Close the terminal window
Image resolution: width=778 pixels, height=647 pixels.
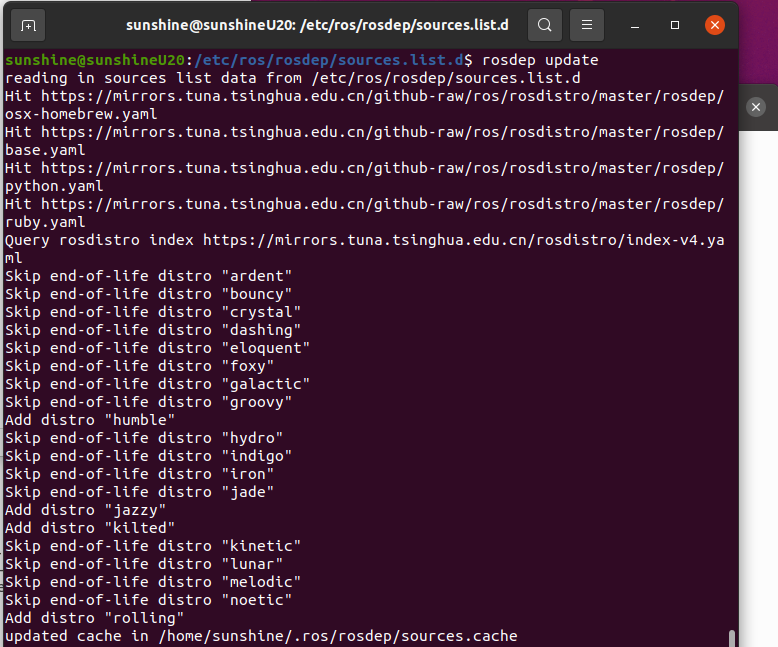(714, 25)
